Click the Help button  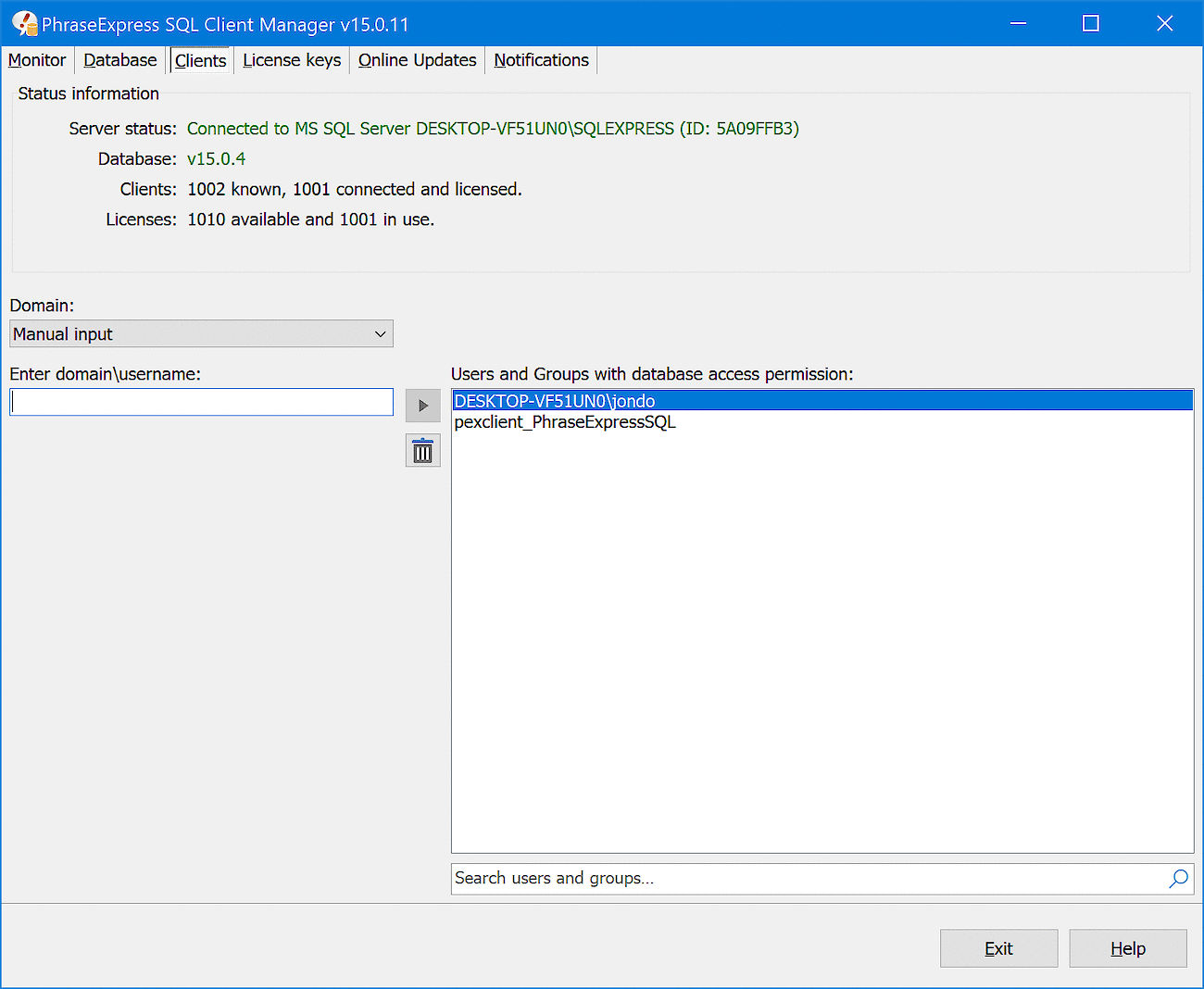pos(1128,948)
